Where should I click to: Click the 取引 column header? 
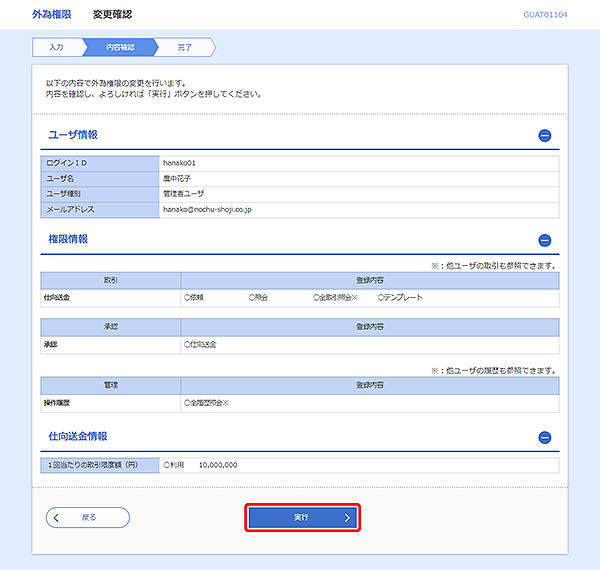[x=111, y=280]
